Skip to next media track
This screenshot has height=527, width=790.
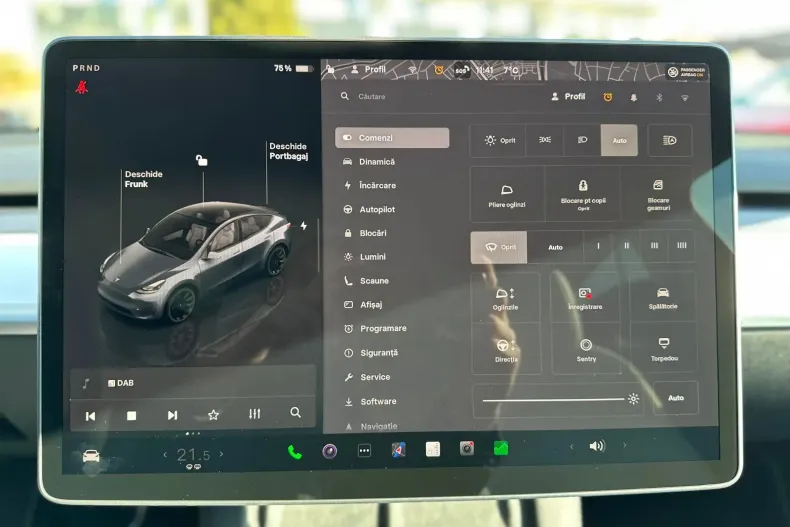point(172,415)
